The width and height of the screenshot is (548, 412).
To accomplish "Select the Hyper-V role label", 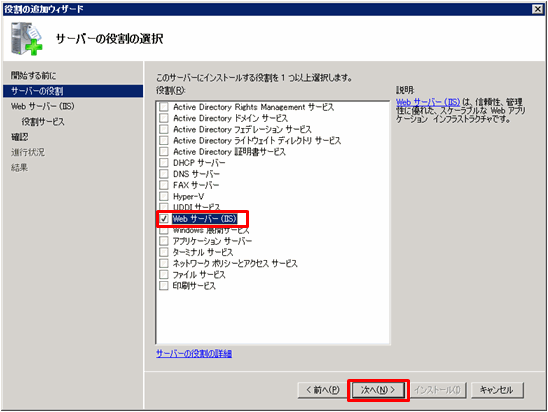I will click(x=188, y=196).
